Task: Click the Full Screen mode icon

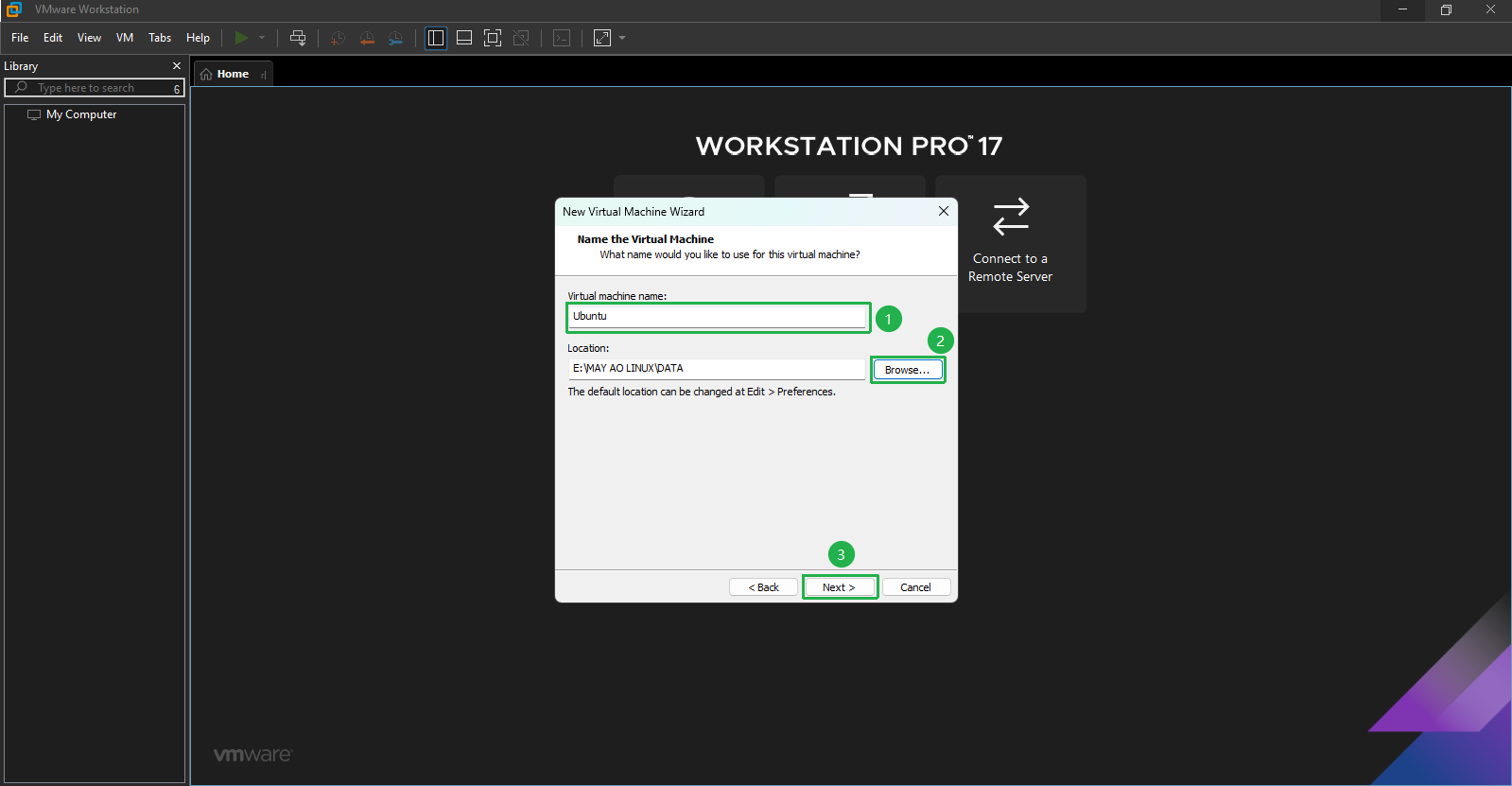Action: click(493, 38)
